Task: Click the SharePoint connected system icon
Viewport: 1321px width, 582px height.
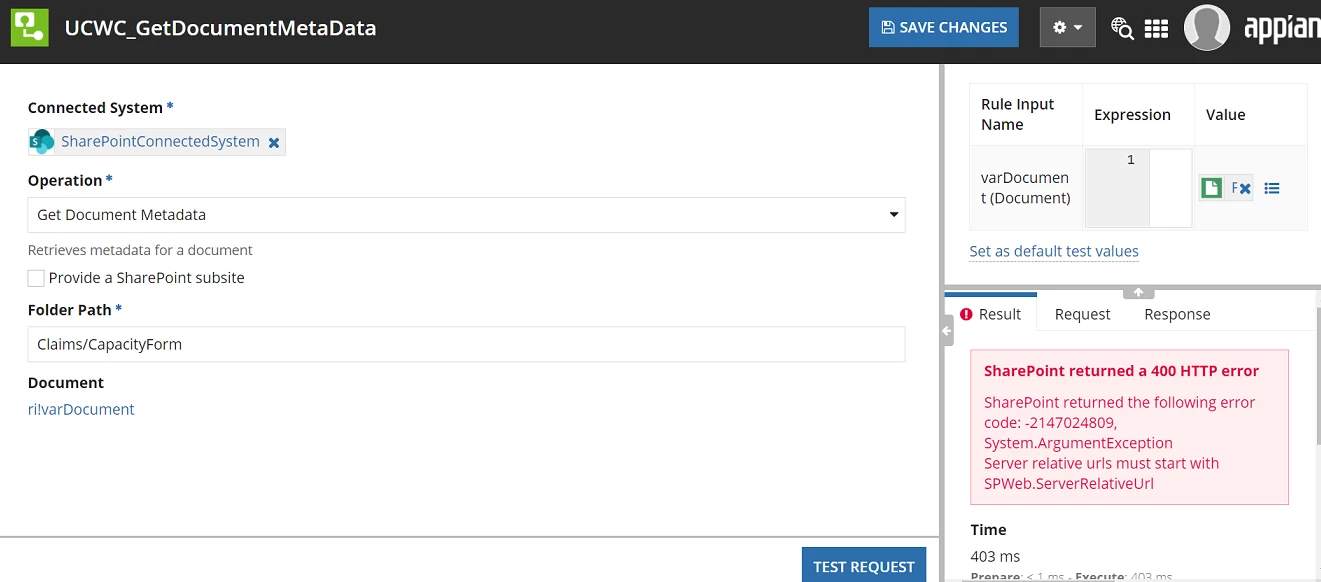Action: coord(42,142)
